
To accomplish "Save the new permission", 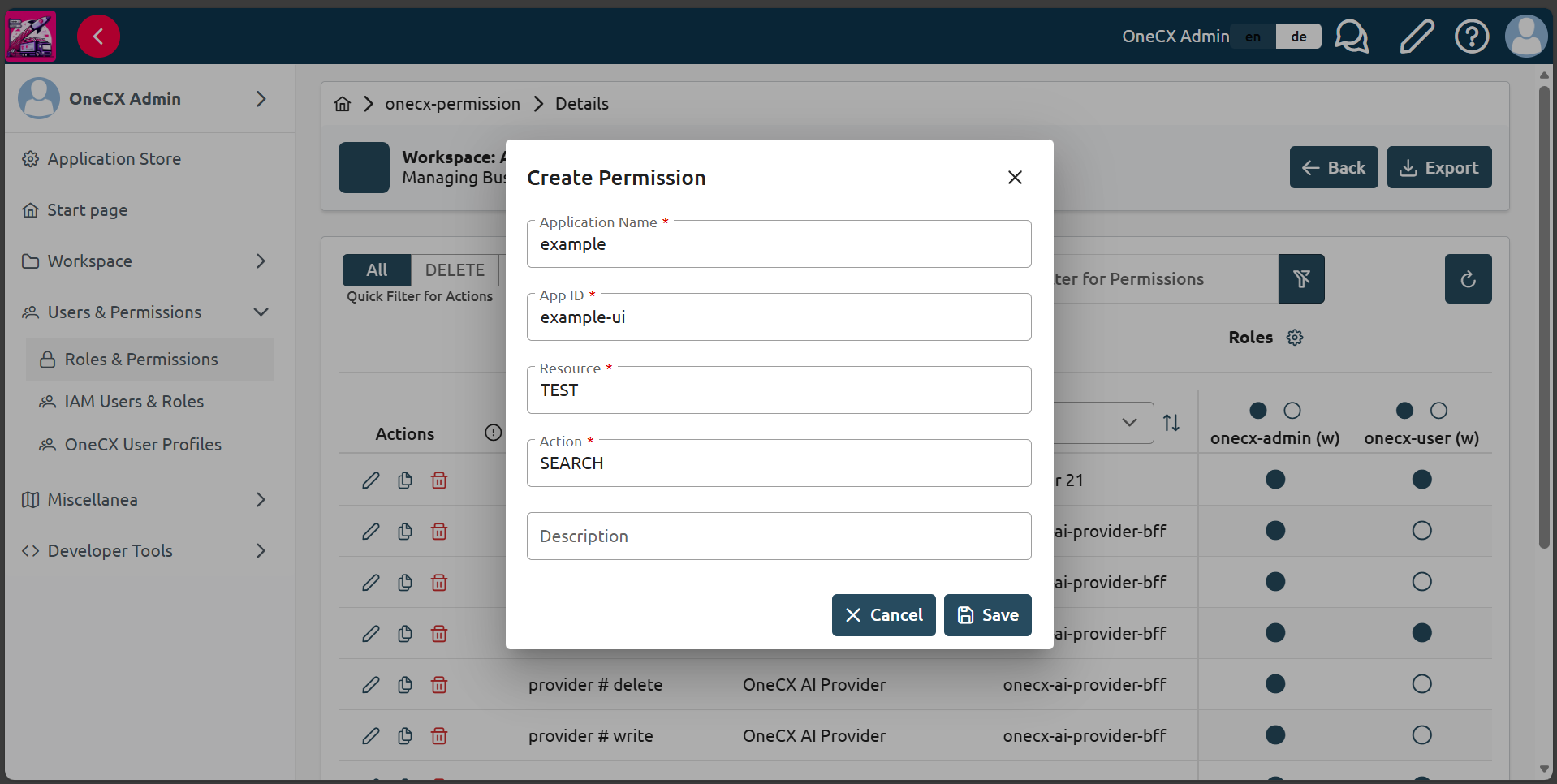I will [987, 614].
